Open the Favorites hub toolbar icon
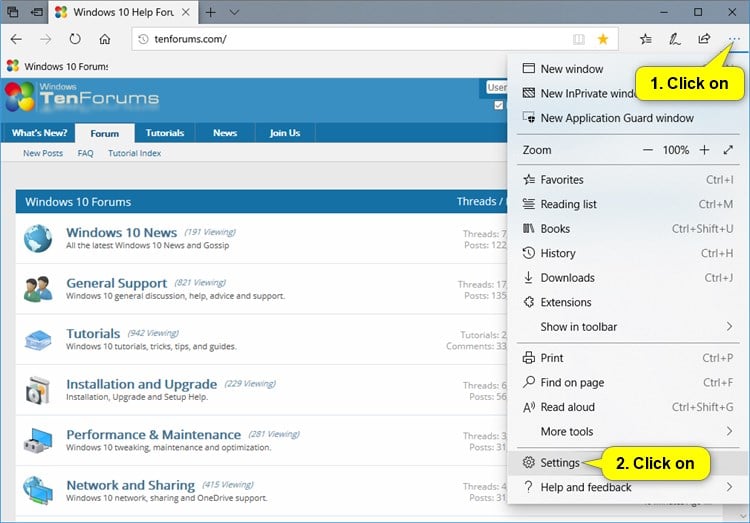 click(646, 39)
